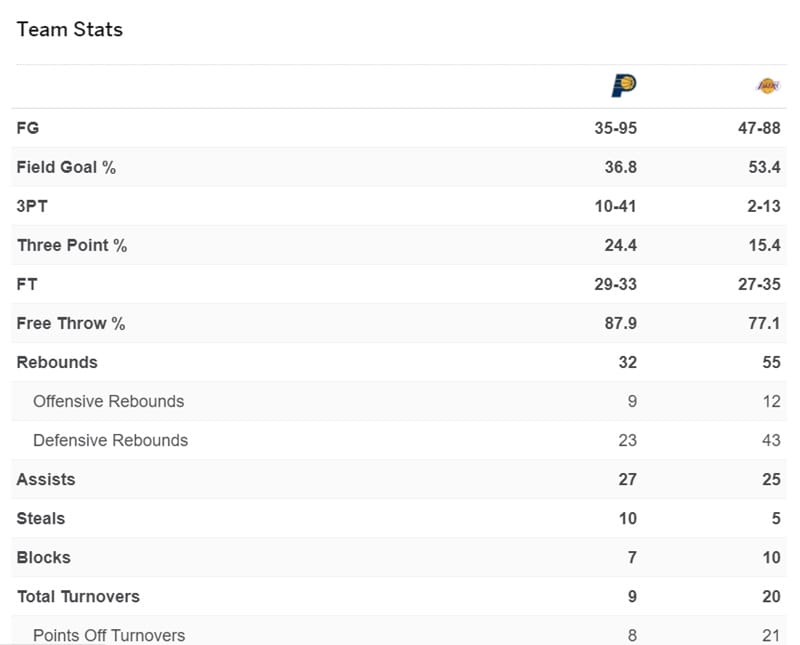Select the 87.9 free throw percentage

pos(621,323)
